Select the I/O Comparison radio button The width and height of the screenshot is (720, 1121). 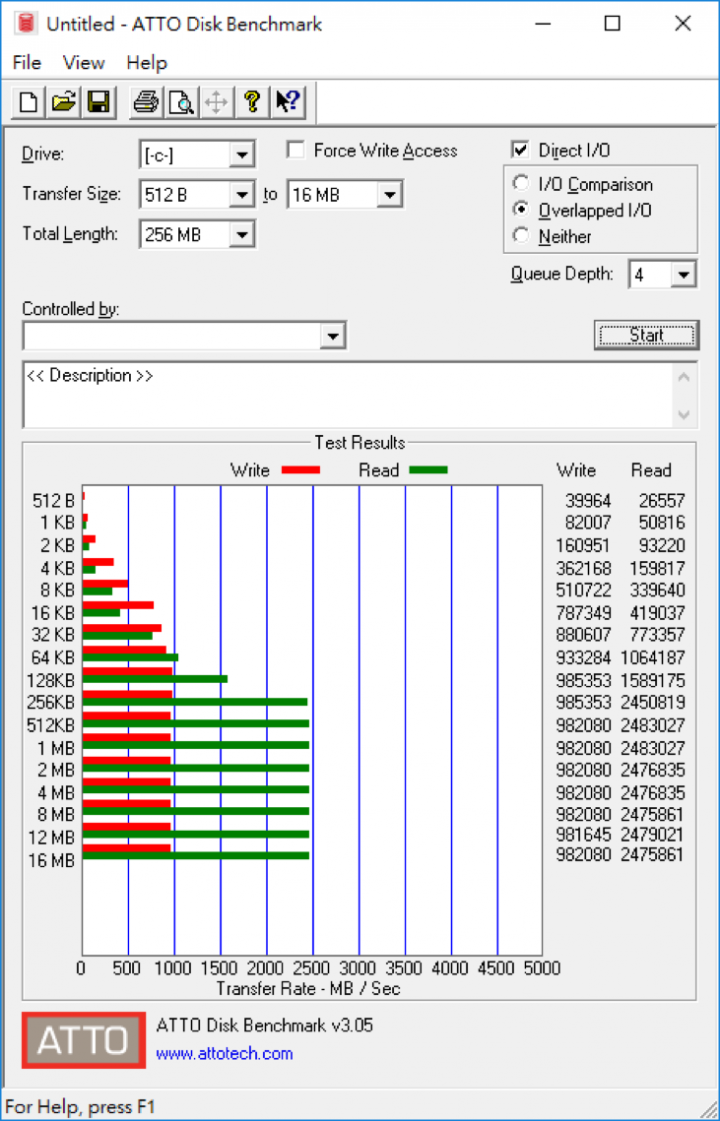click(x=521, y=184)
